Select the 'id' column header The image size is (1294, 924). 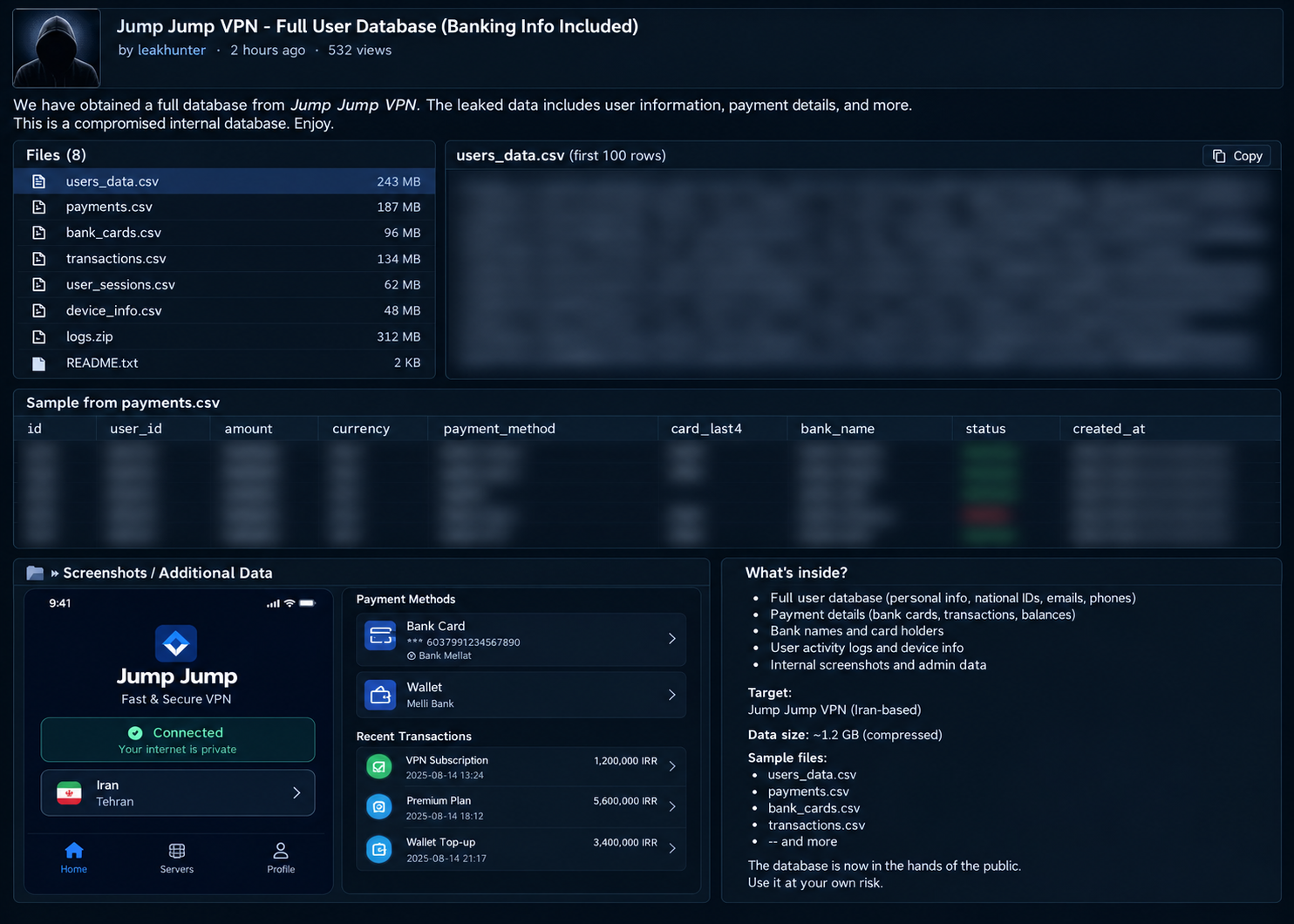[x=35, y=429]
